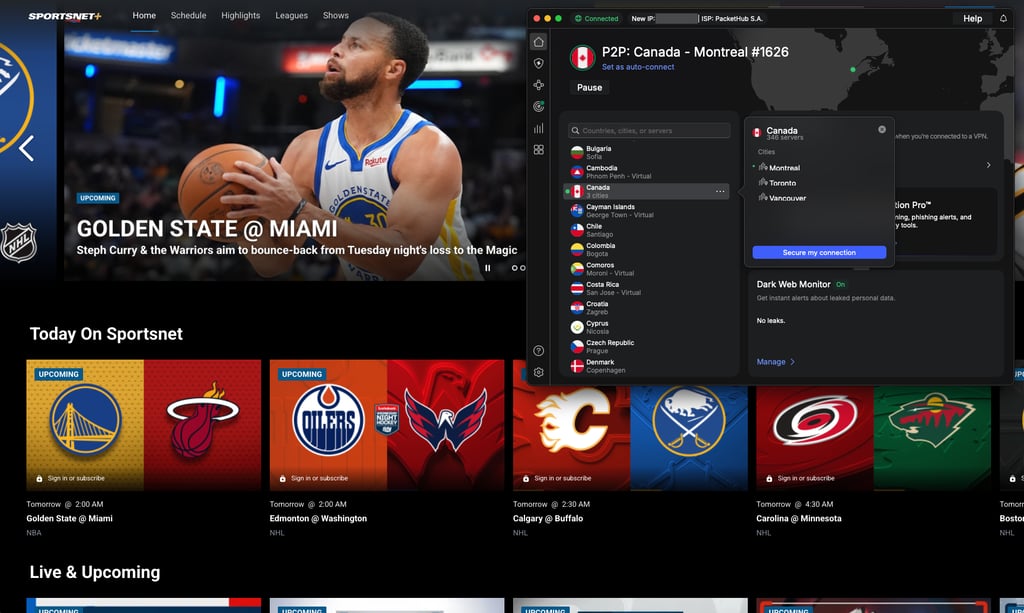Click the On badge next to Dark Web Monitor
The height and width of the screenshot is (613, 1024).
(840, 285)
